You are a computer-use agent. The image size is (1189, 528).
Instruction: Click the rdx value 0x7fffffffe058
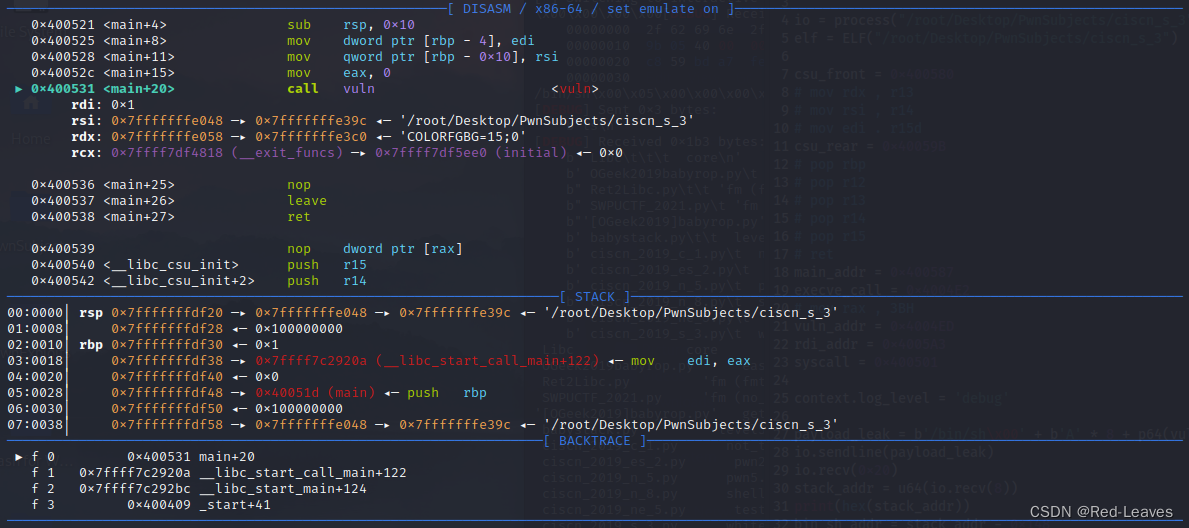pyautogui.click(x=174, y=137)
